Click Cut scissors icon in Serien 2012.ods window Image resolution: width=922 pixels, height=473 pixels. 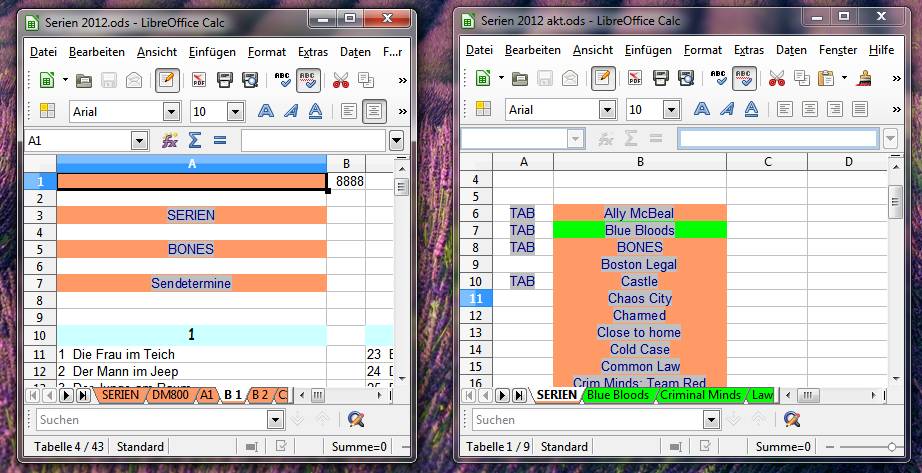pyautogui.click(x=340, y=80)
